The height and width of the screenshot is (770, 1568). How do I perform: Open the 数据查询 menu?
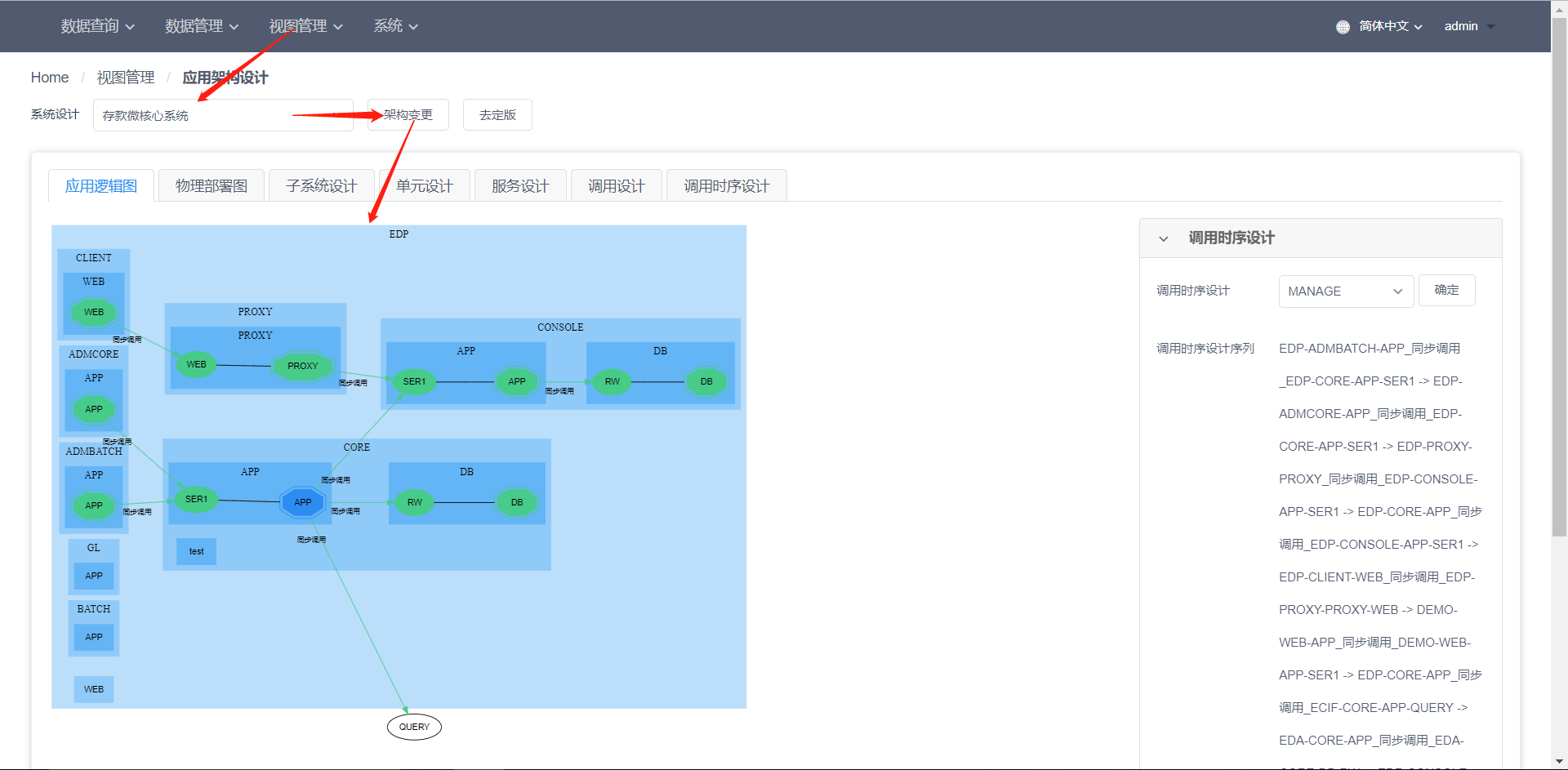click(98, 26)
